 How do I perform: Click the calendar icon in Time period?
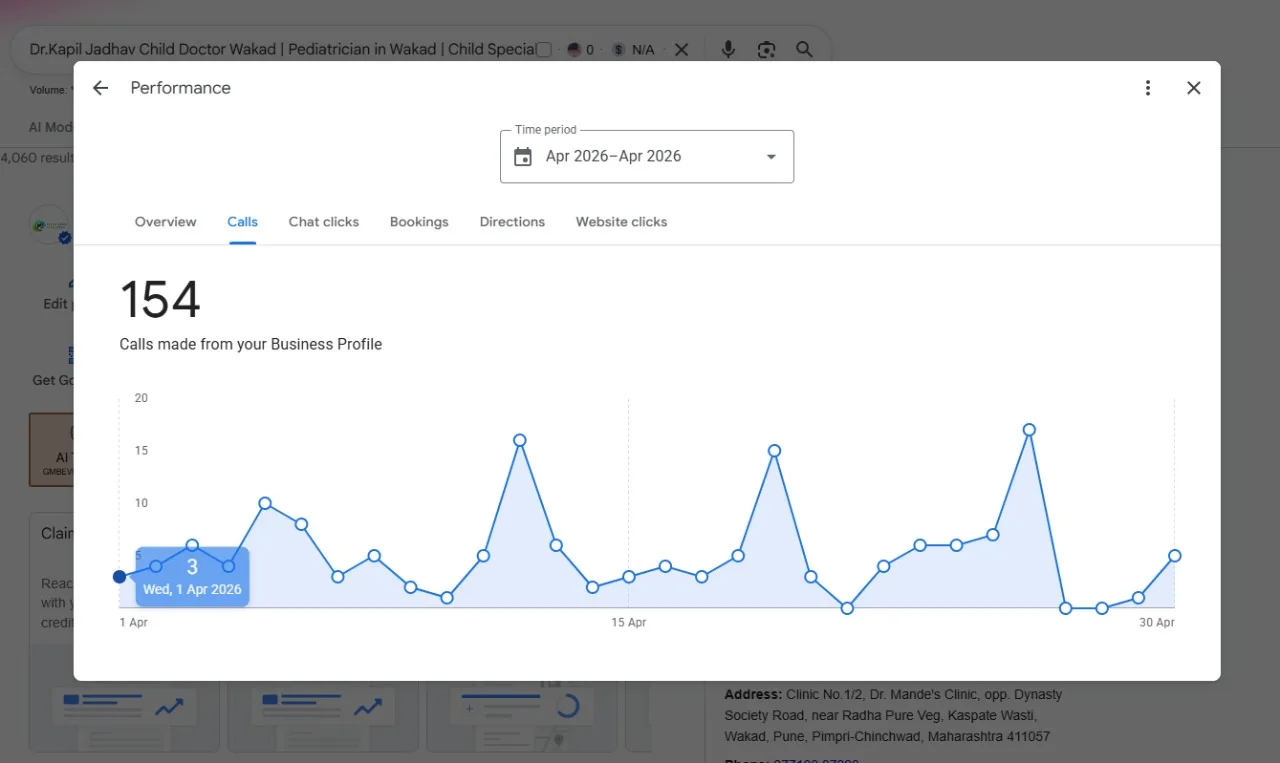pyautogui.click(x=523, y=157)
